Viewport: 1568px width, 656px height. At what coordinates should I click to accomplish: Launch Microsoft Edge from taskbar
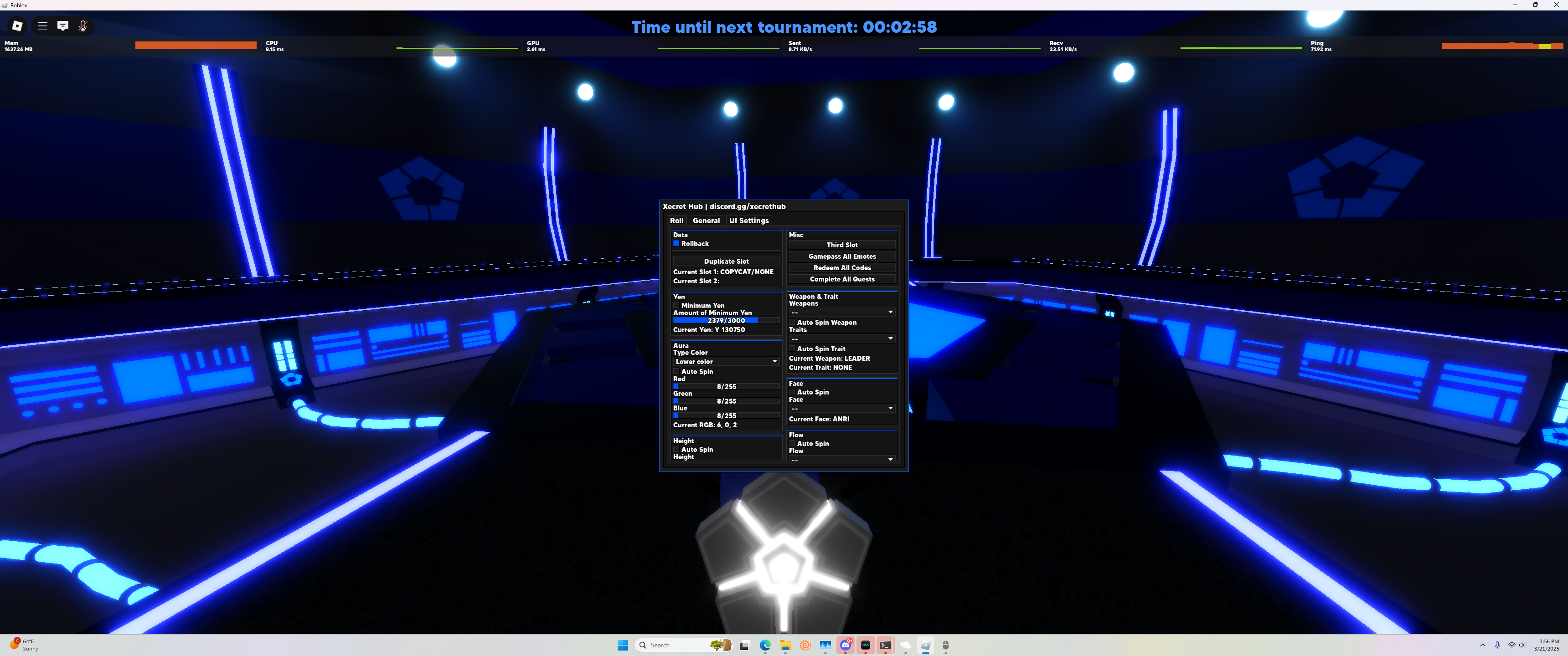[764, 645]
